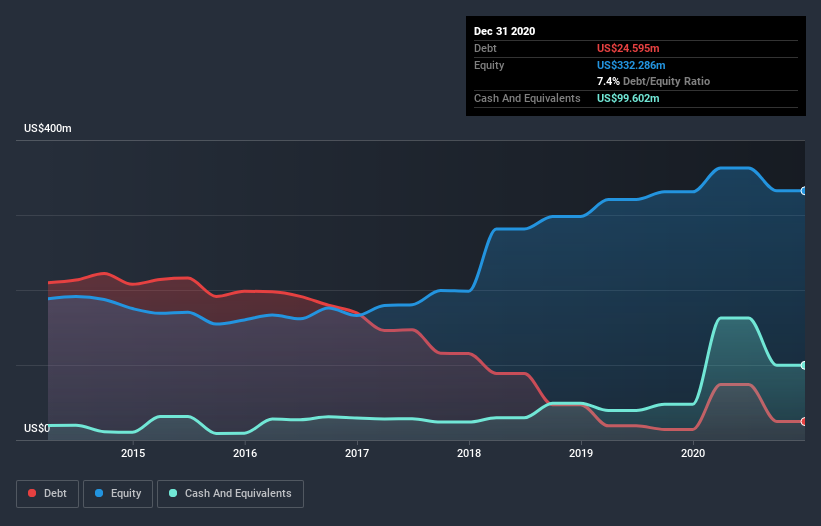Click the Equity row label in tooltip

coord(489,65)
